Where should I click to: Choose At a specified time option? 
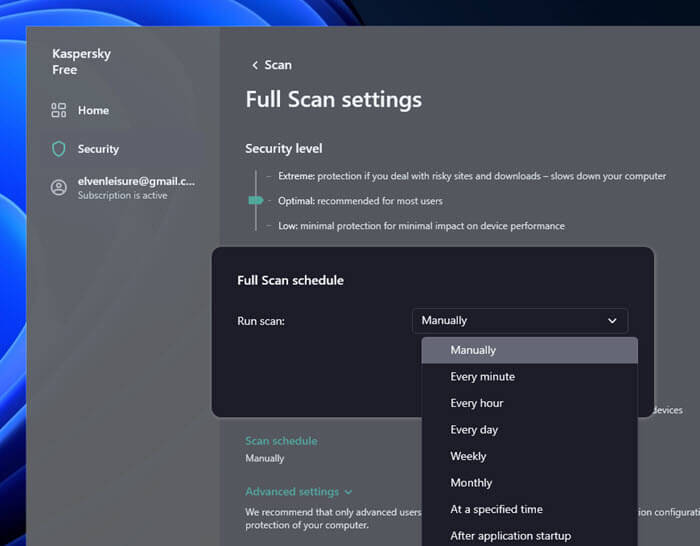(529, 509)
